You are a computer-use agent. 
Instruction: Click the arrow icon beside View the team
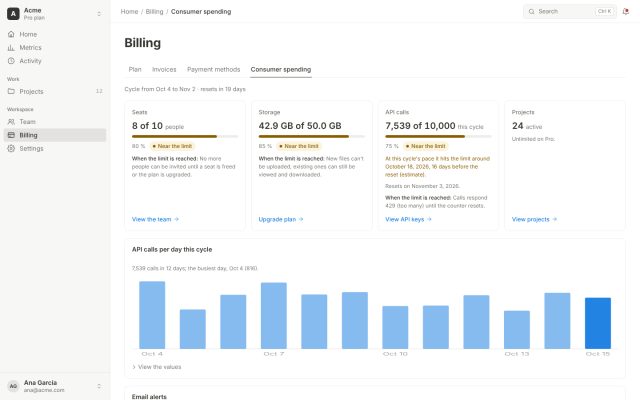pyautogui.click(x=176, y=219)
